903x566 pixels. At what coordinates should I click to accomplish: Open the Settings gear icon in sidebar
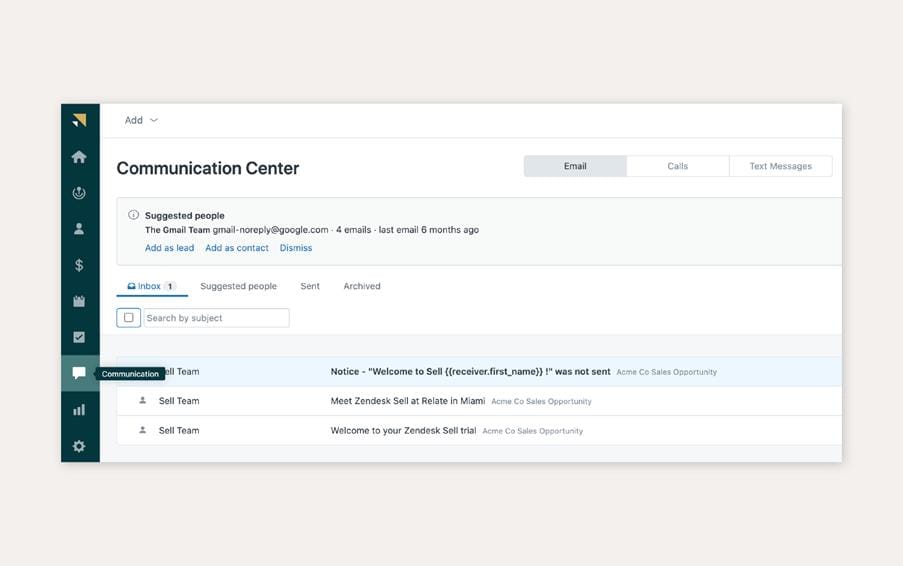[79, 446]
